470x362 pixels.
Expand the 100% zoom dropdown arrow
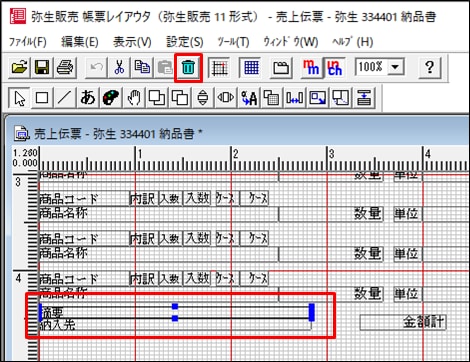395,67
